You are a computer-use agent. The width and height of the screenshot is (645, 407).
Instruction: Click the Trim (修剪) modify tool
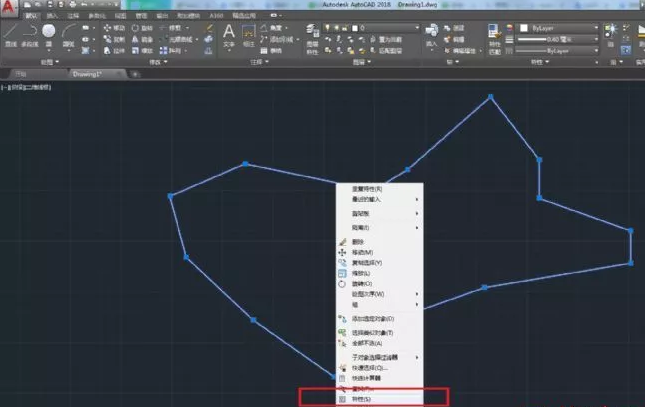(173, 28)
